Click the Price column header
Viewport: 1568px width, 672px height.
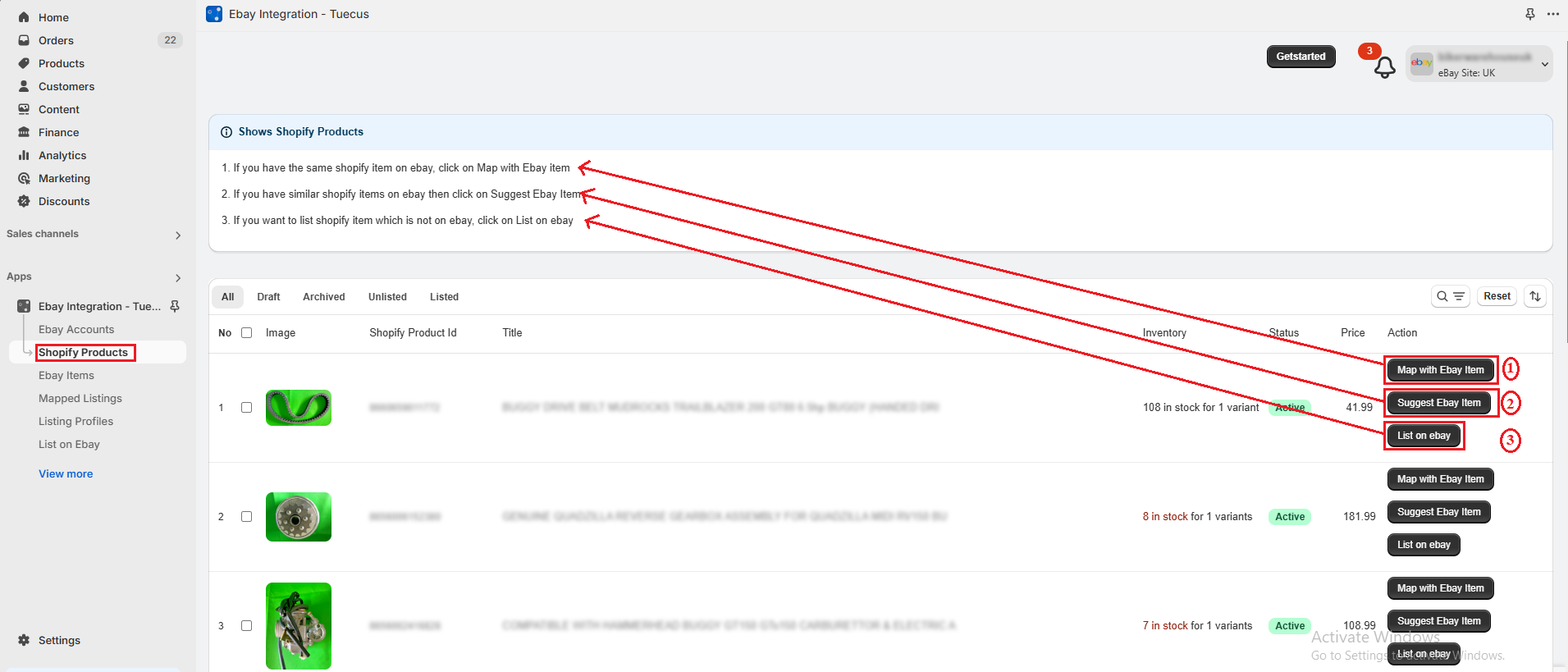(x=1352, y=333)
